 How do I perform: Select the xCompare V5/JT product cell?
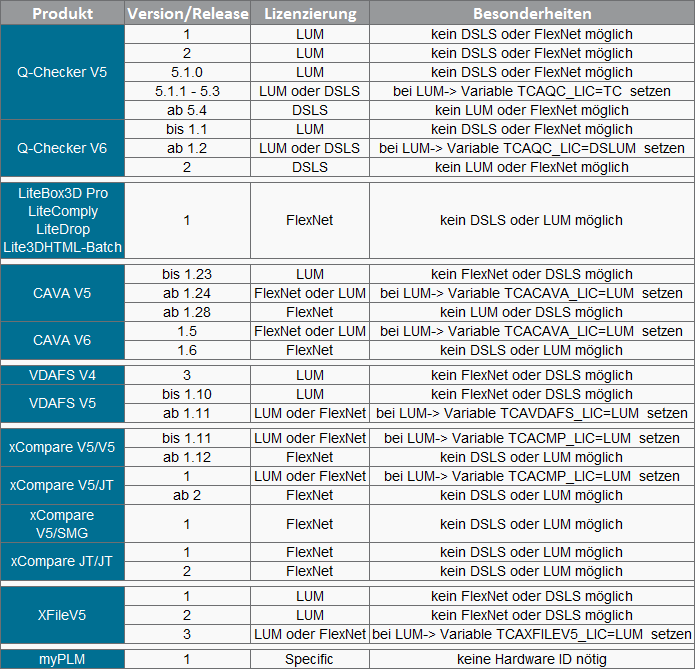pos(62,485)
